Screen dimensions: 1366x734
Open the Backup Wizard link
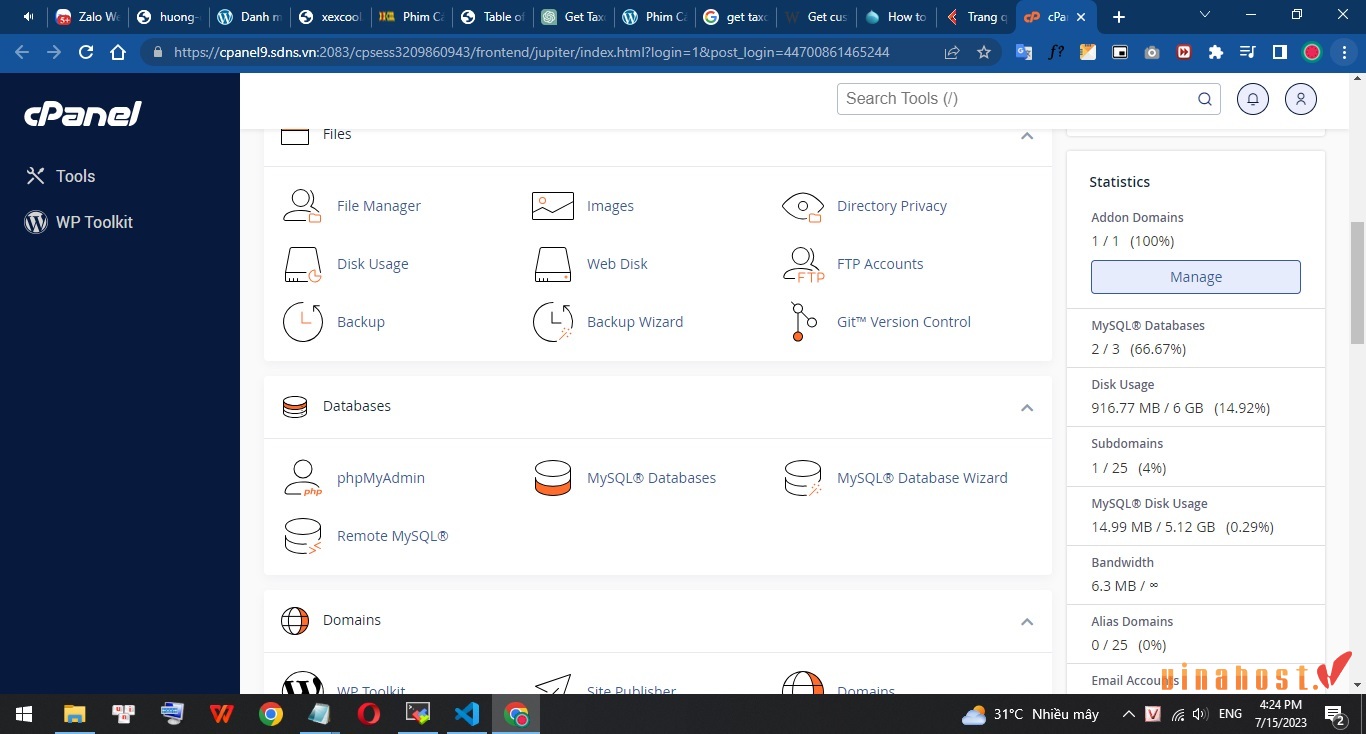635,322
